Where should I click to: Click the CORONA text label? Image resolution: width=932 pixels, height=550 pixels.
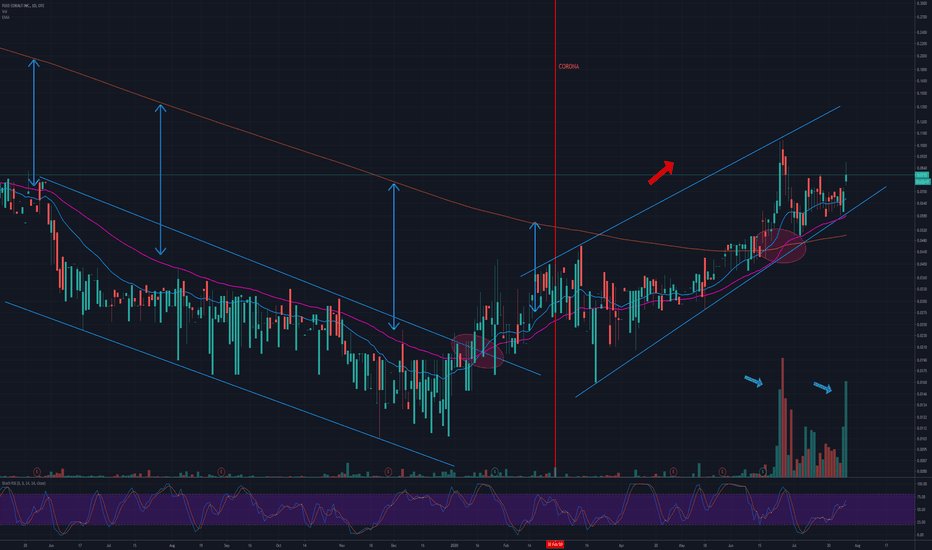point(568,67)
